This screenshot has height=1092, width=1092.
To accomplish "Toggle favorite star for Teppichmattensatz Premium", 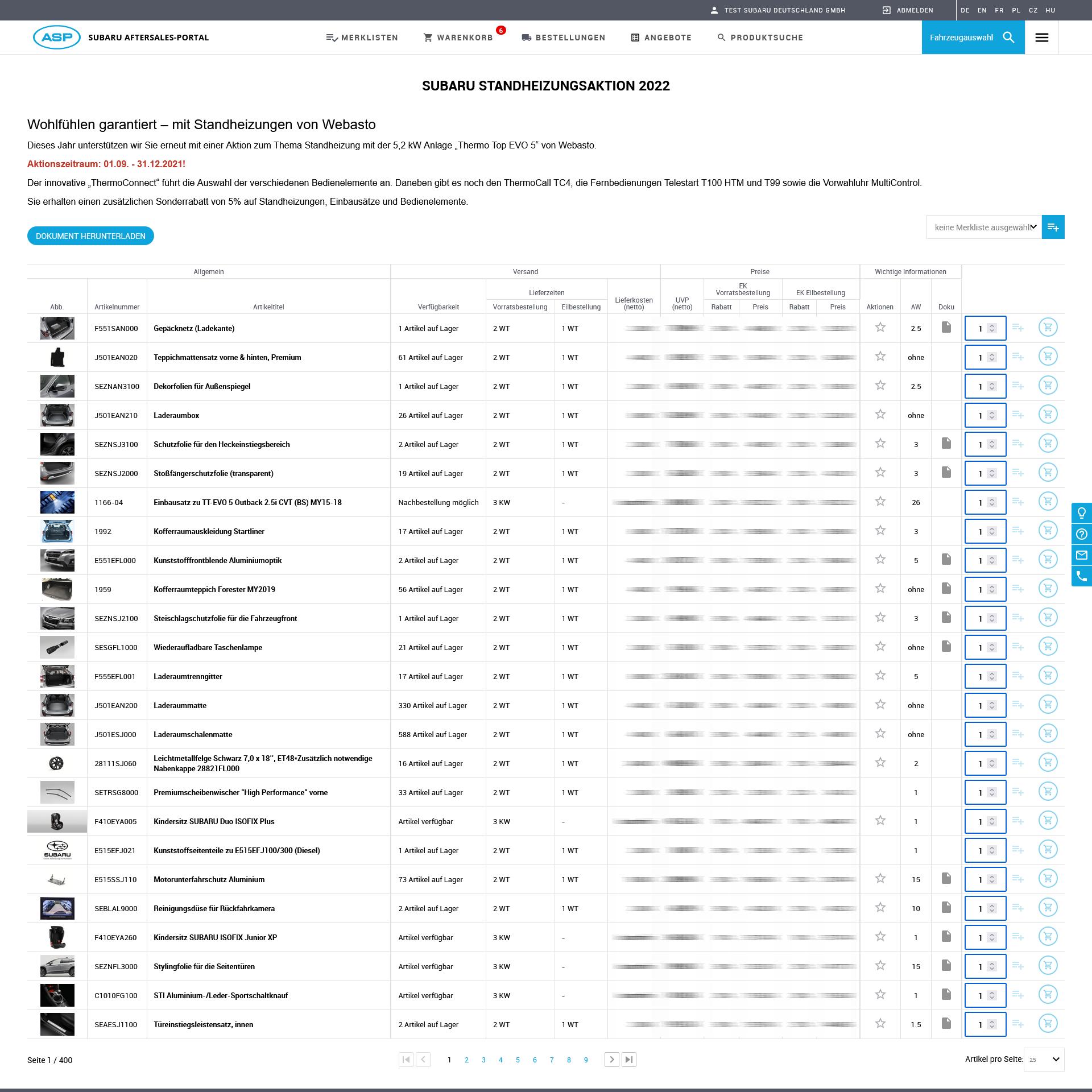I will pos(880,357).
